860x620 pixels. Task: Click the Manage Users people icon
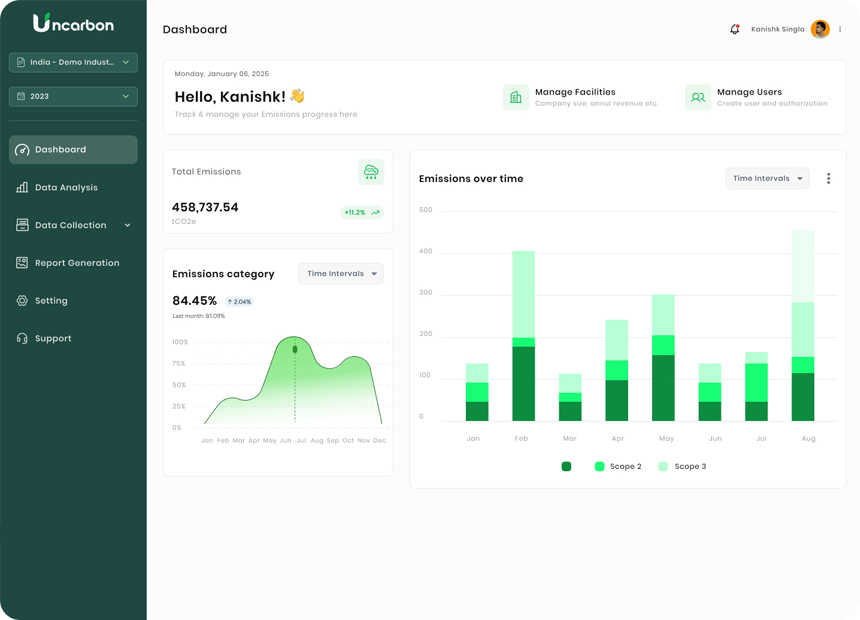pyautogui.click(x=698, y=97)
